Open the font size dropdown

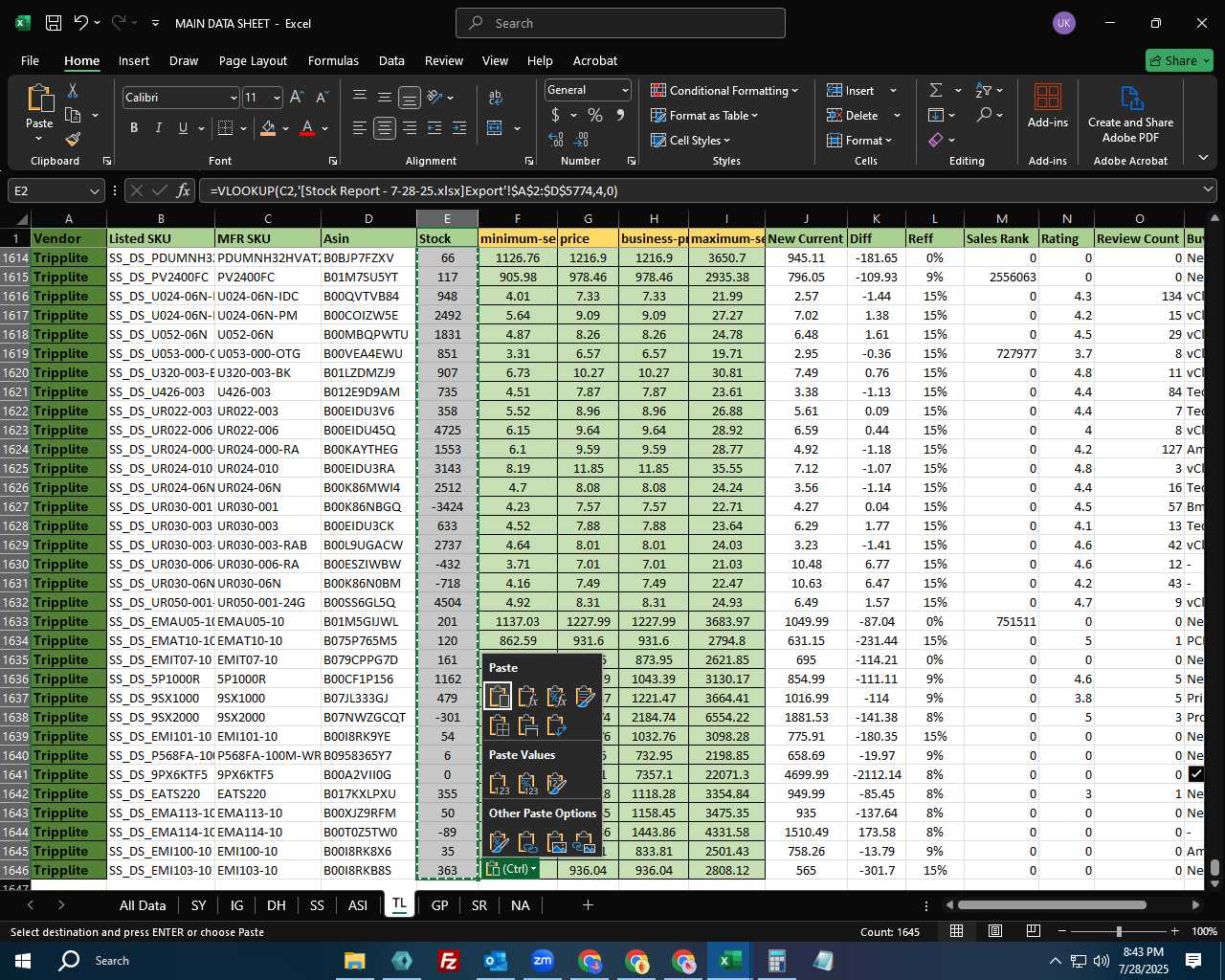pyautogui.click(x=277, y=98)
